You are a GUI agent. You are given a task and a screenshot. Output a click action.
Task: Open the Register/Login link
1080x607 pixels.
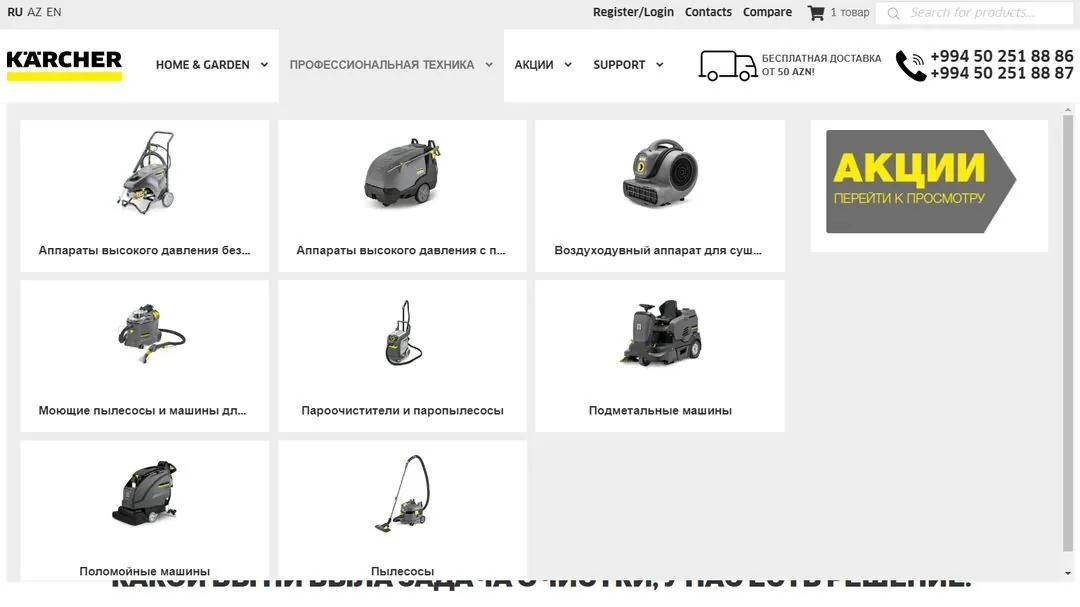click(633, 12)
